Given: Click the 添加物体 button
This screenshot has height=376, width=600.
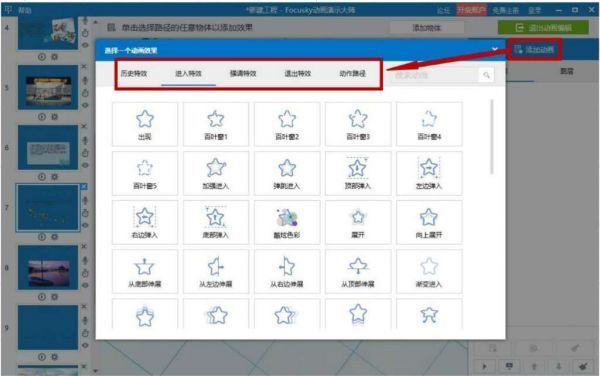Looking at the screenshot, I should point(427,28).
